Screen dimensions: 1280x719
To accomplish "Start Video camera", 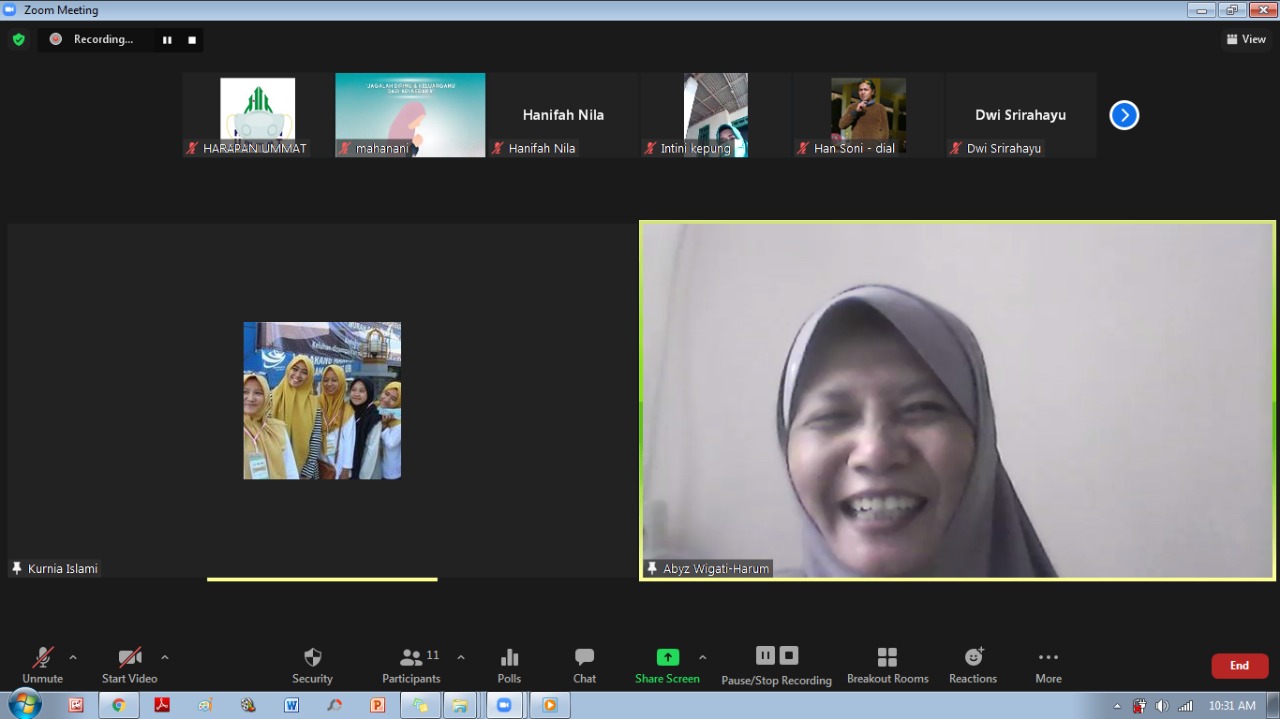I will [130, 665].
